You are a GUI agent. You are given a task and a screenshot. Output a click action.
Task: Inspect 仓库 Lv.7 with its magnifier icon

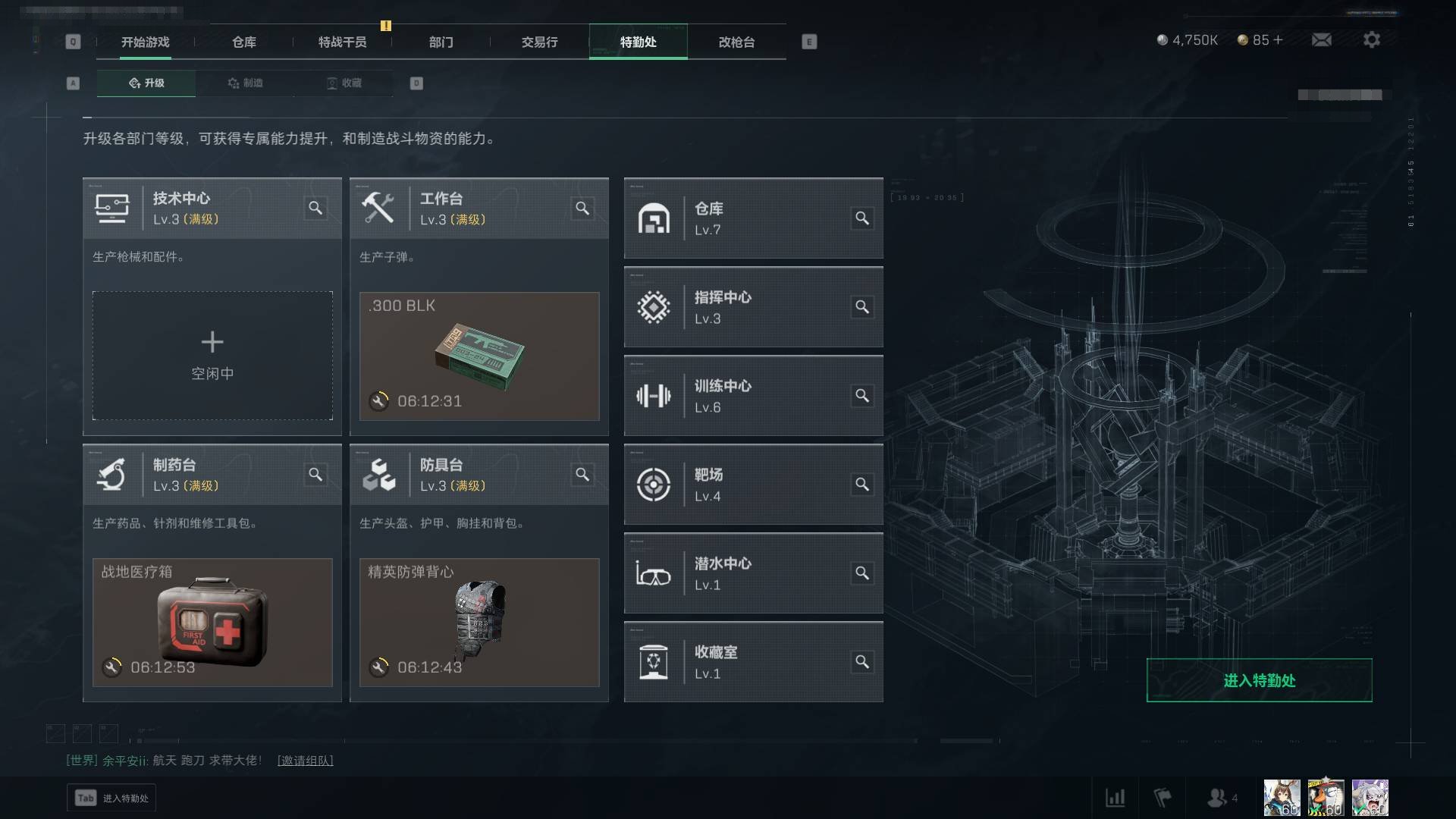click(862, 218)
